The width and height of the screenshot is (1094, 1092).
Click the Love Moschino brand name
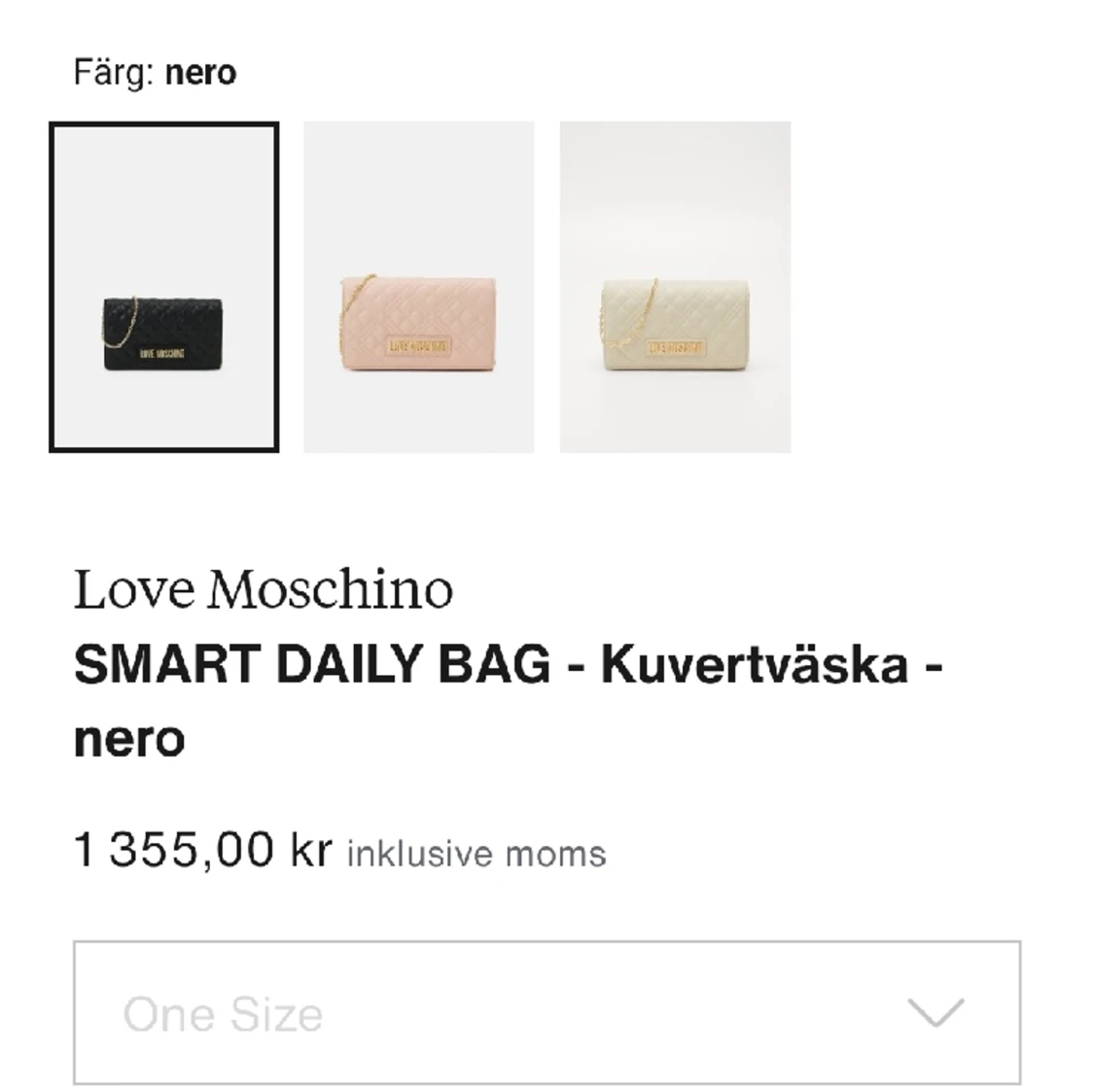(263, 589)
